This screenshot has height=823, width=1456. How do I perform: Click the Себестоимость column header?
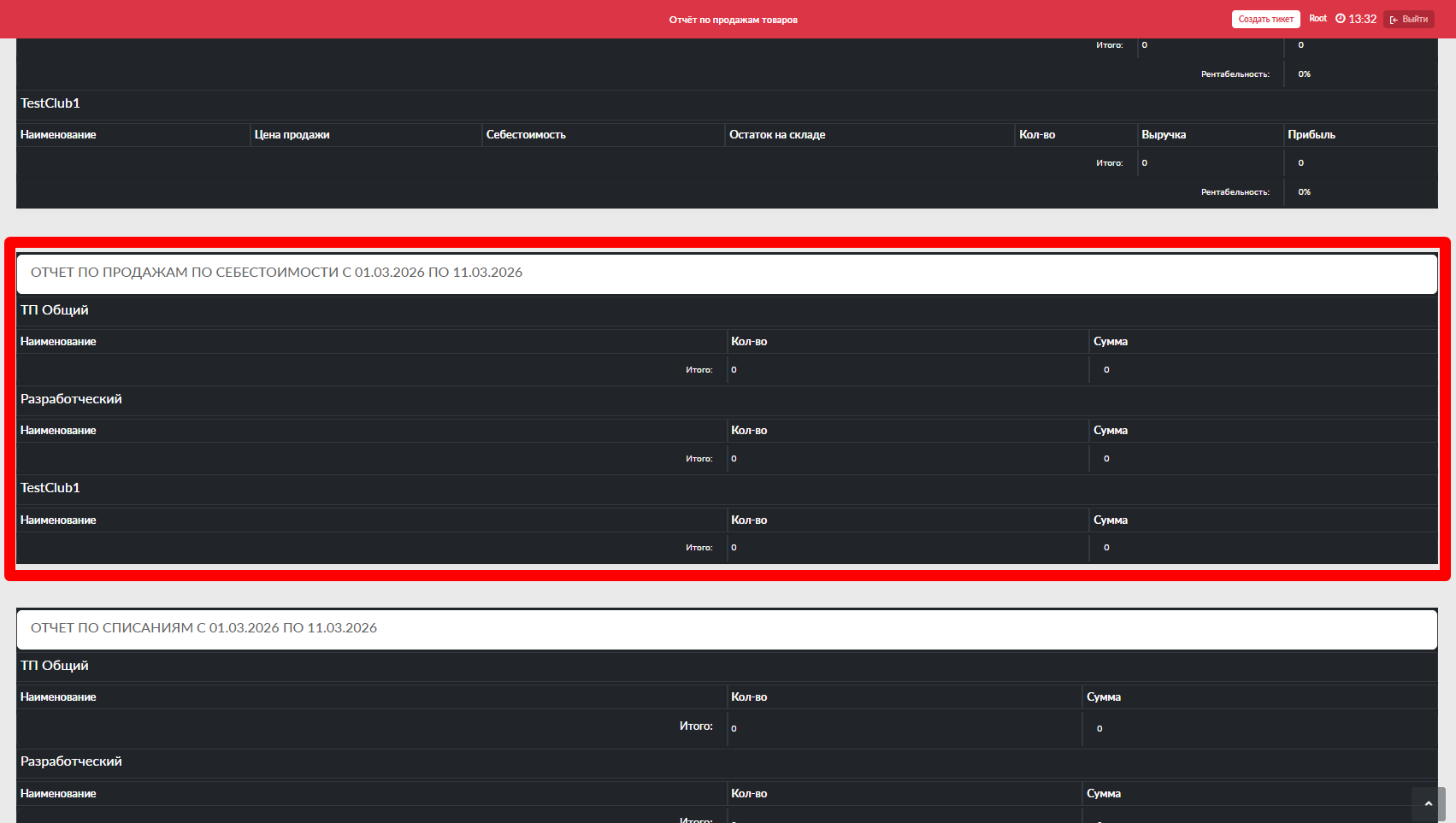click(526, 135)
